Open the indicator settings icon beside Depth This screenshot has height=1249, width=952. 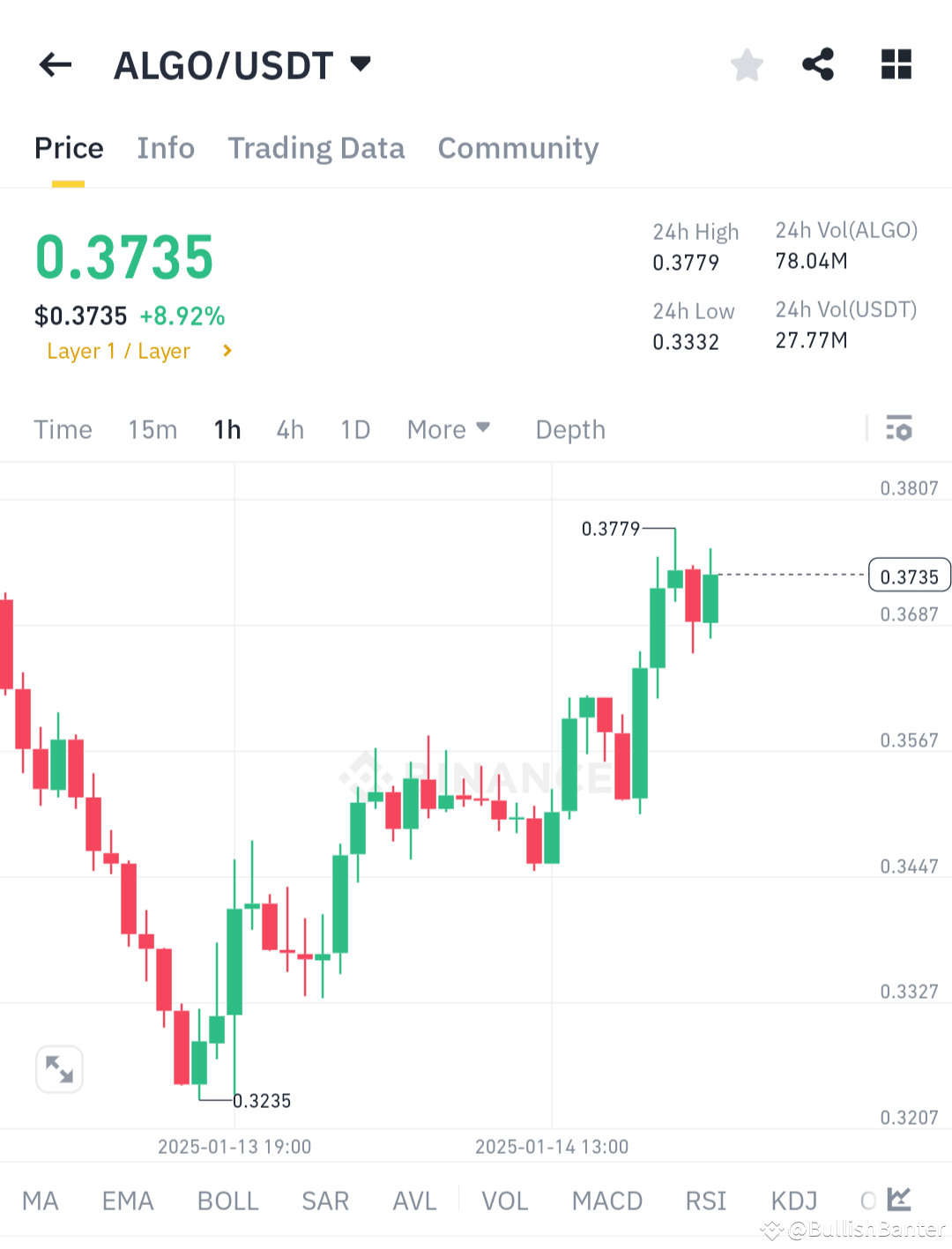[900, 429]
